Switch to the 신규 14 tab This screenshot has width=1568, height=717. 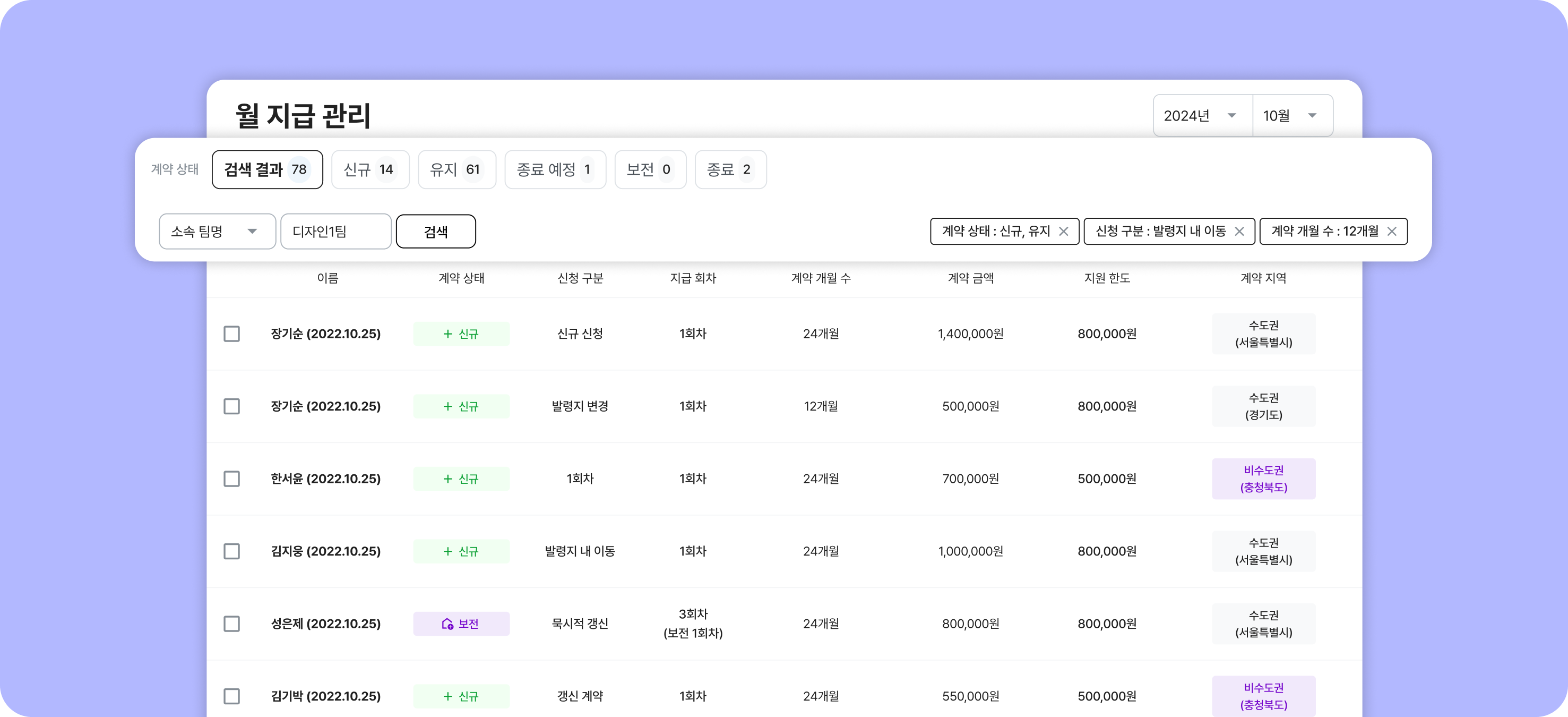(x=370, y=169)
